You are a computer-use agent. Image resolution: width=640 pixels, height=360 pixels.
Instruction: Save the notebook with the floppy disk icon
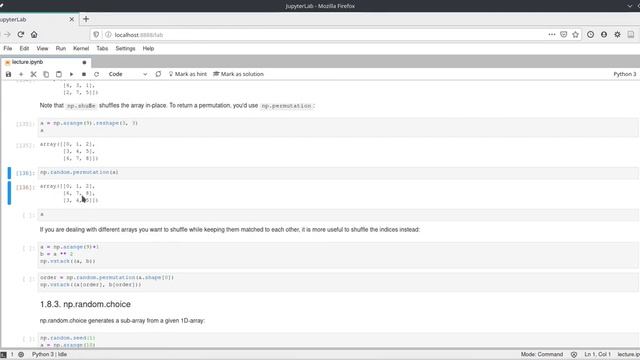click(x=8, y=74)
